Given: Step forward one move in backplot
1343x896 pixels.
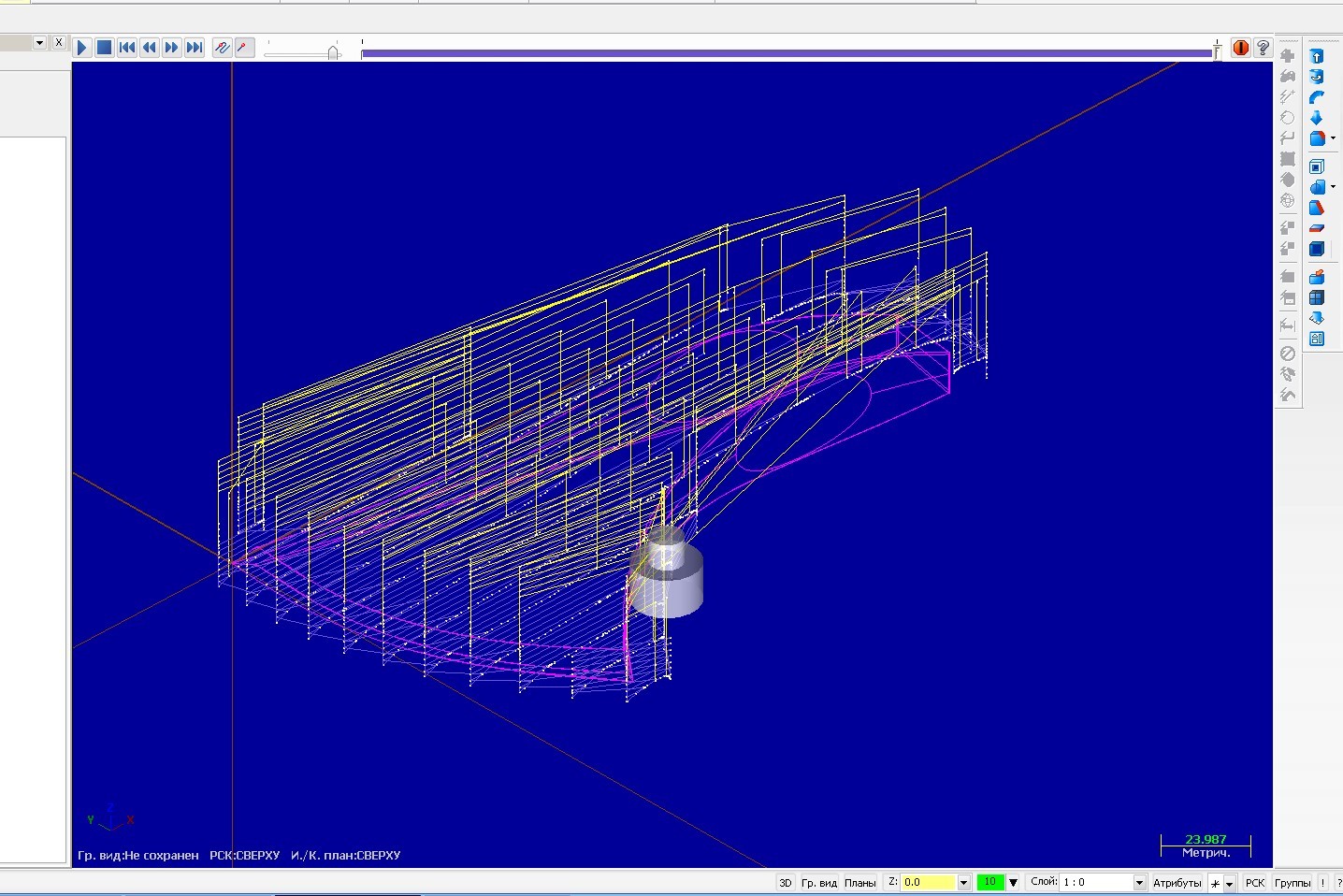Looking at the screenshot, I should 172,48.
